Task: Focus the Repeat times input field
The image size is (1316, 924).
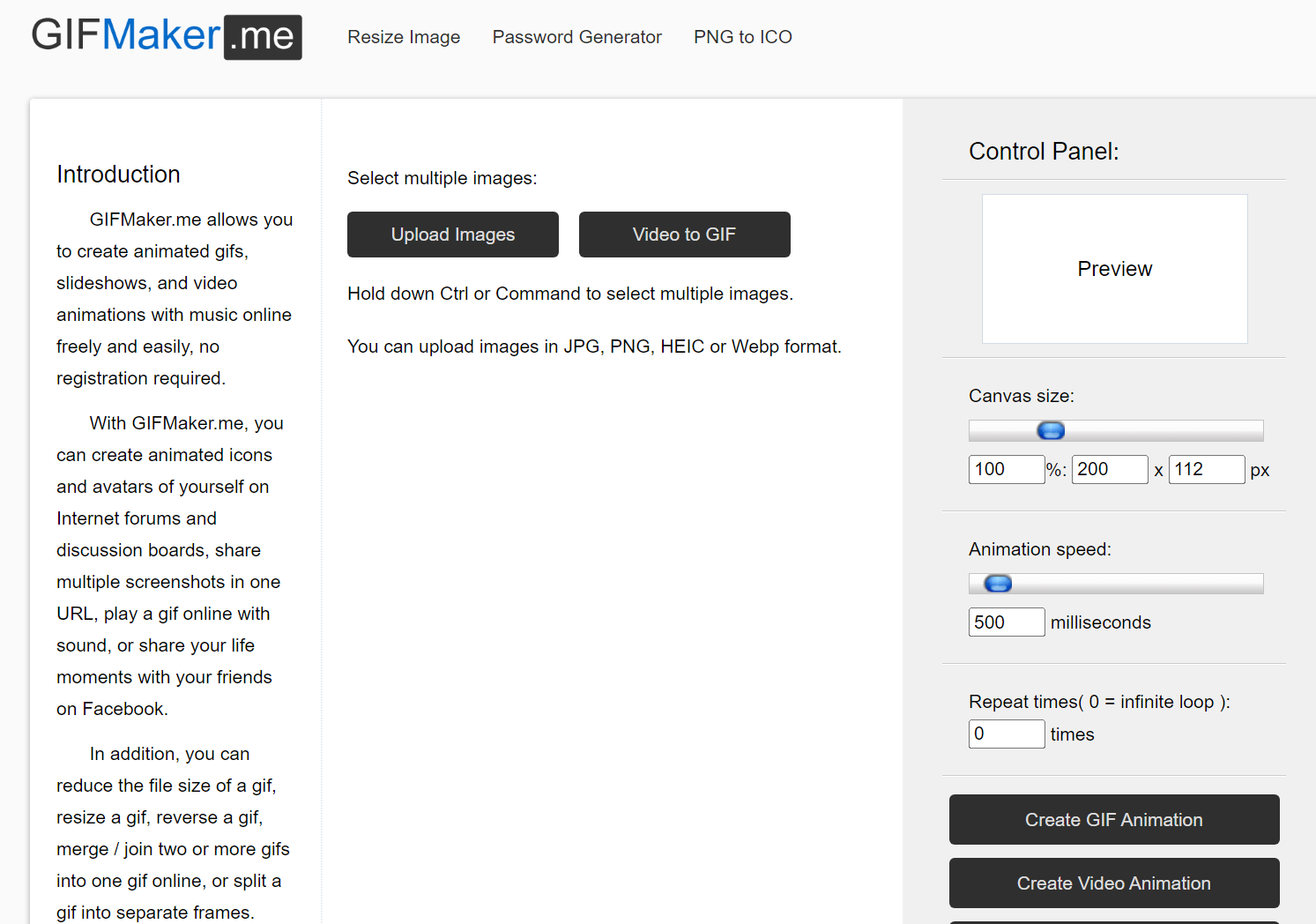Action: pyautogui.click(x=1007, y=734)
